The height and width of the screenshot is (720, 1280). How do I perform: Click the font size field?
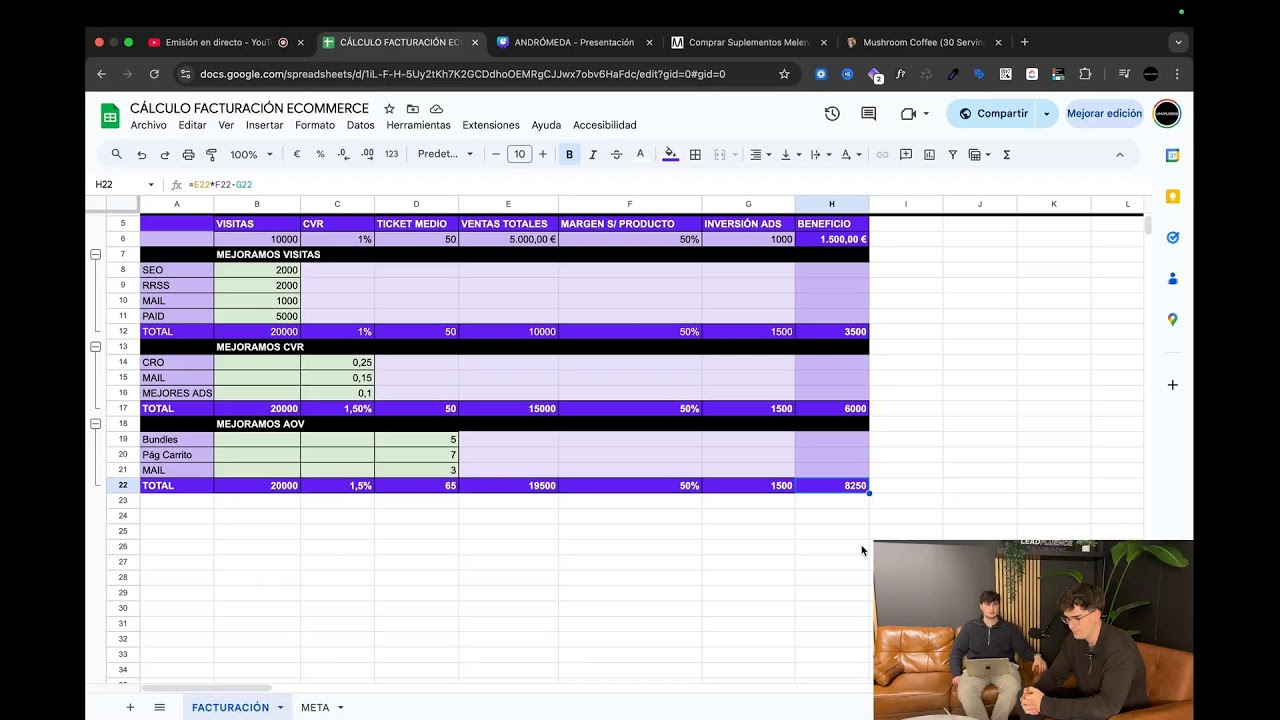pyautogui.click(x=519, y=154)
